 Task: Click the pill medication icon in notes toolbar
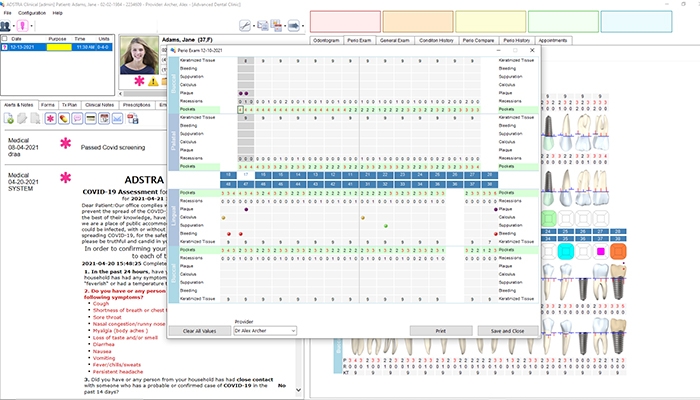[x=64, y=118]
